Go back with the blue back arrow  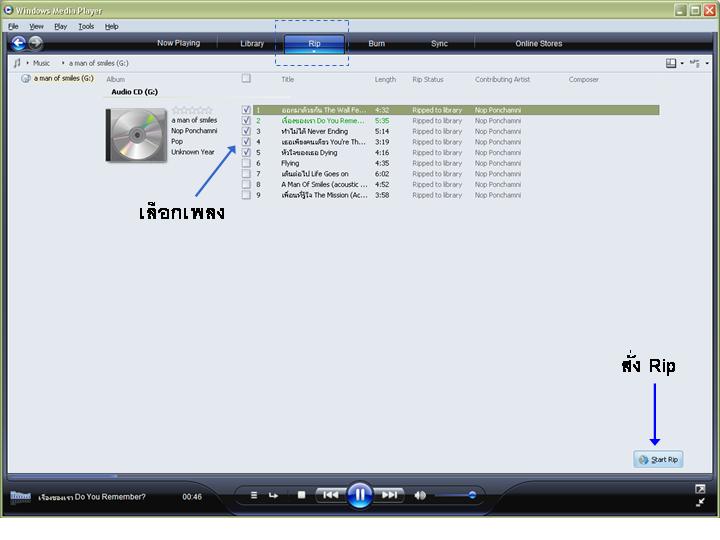point(18,43)
